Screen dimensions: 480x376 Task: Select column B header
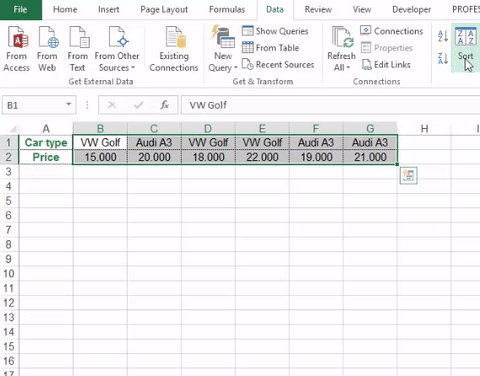(x=100, y=128)
